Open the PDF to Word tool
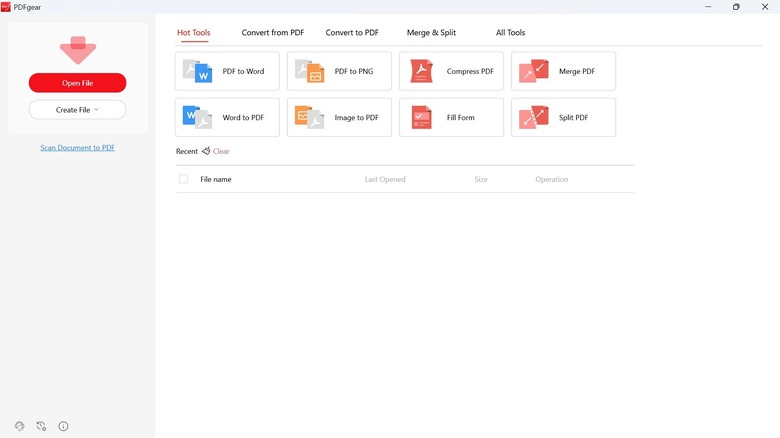780x438 pixels. point(227,71)
